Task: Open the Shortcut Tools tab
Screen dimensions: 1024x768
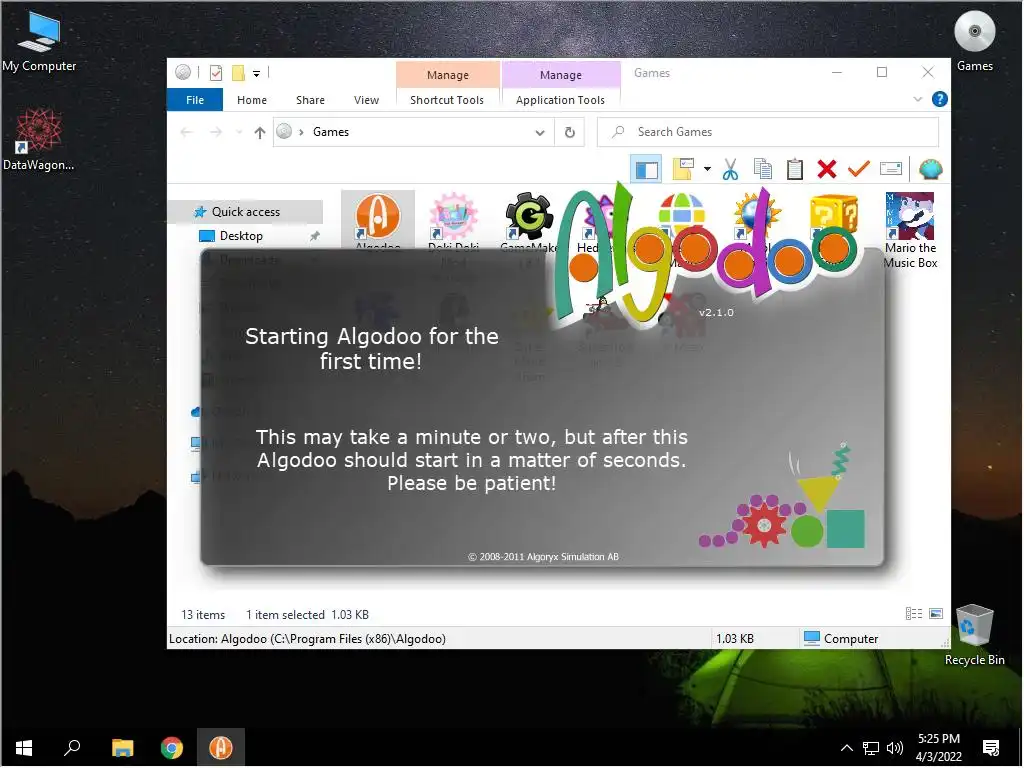Action: (x=447, y=100)
